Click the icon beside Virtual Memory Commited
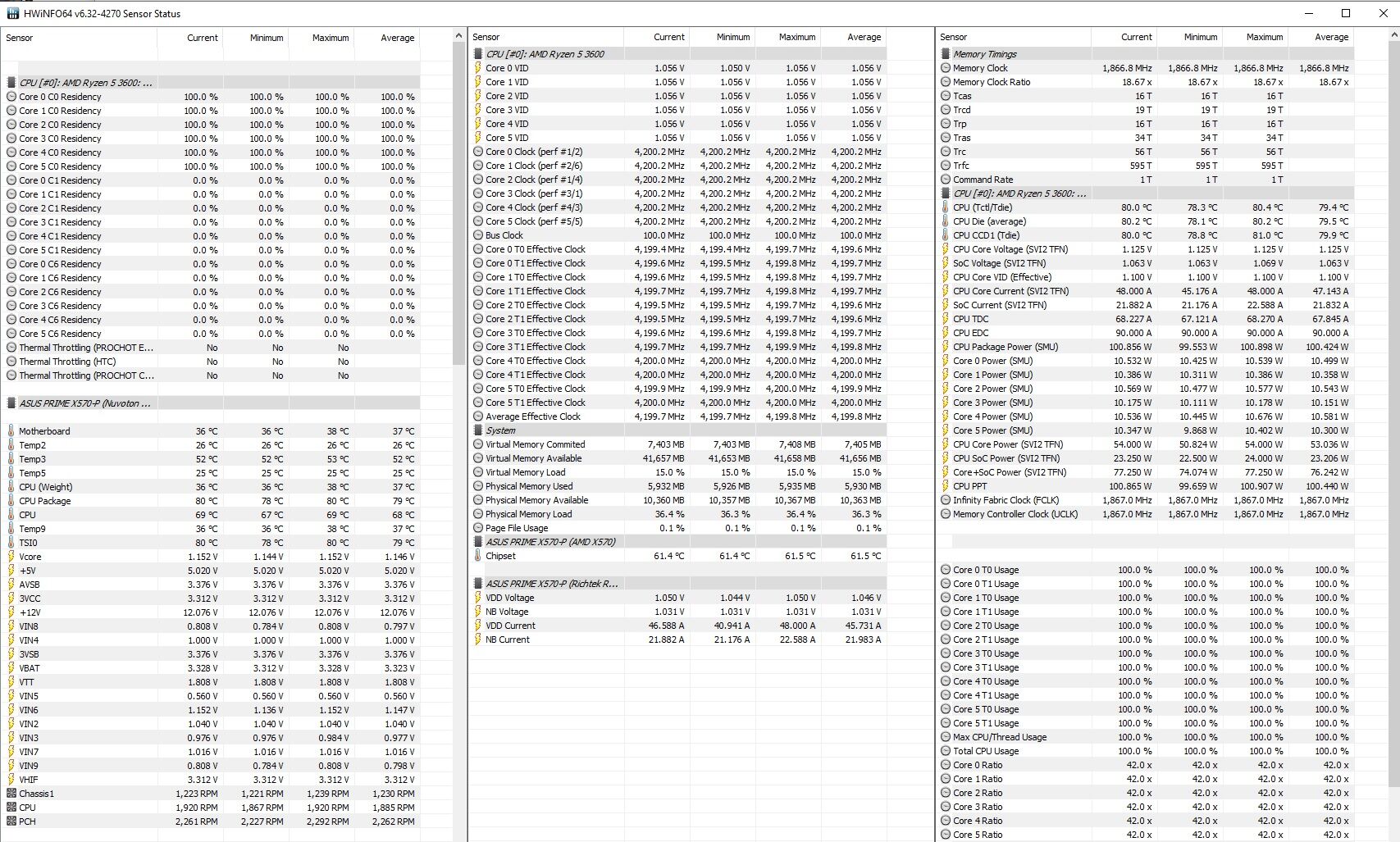This screenshot has width=1400, height=842. 478,444
